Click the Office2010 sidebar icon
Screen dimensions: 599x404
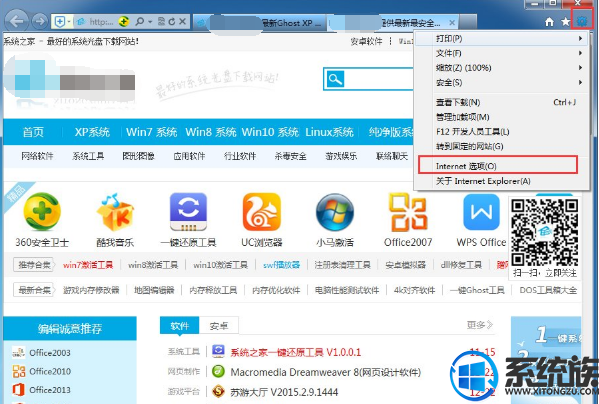pyautogui.click(x=18, y=371)
